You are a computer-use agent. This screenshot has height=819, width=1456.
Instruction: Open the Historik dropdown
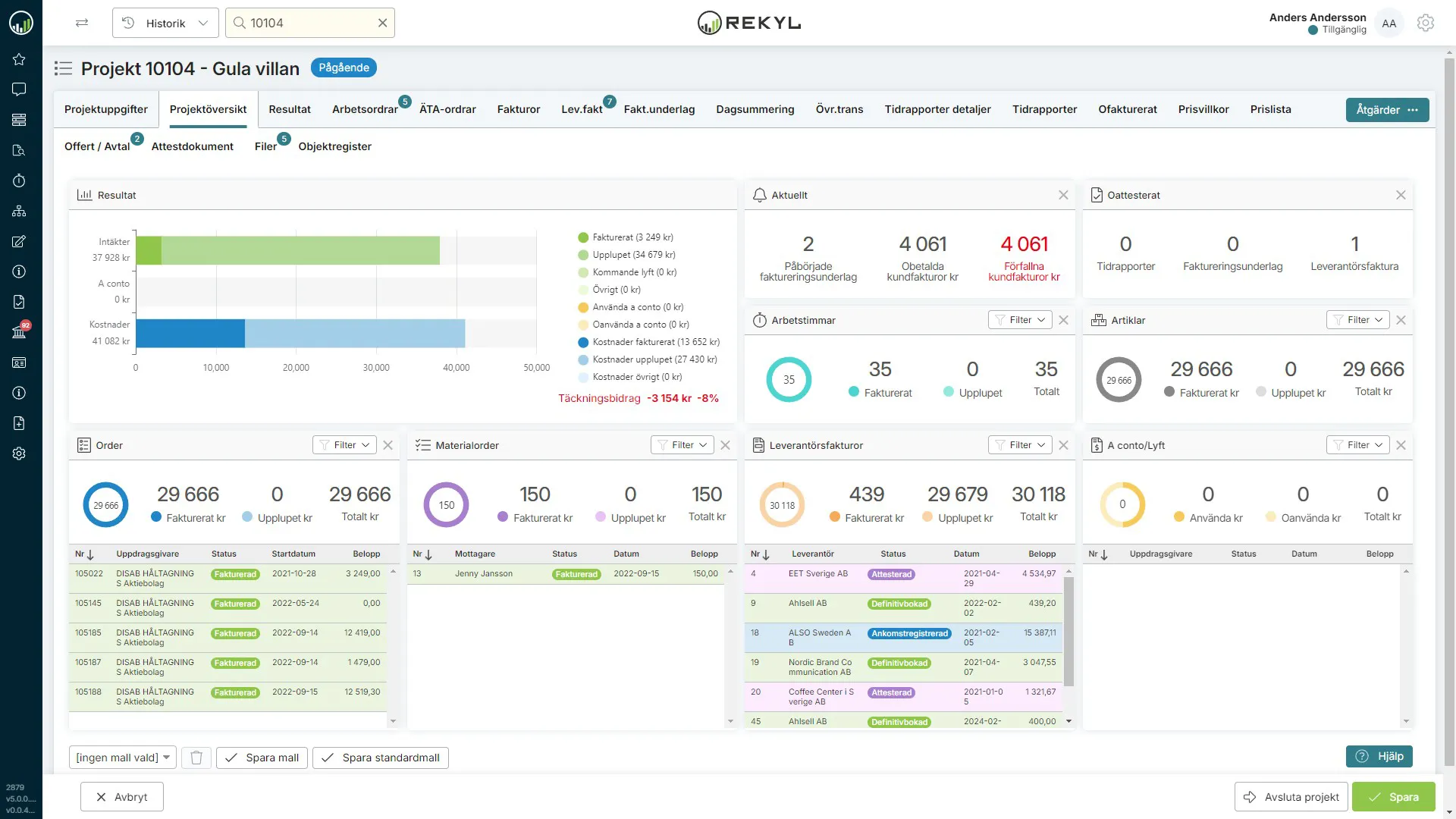point(165,23)
